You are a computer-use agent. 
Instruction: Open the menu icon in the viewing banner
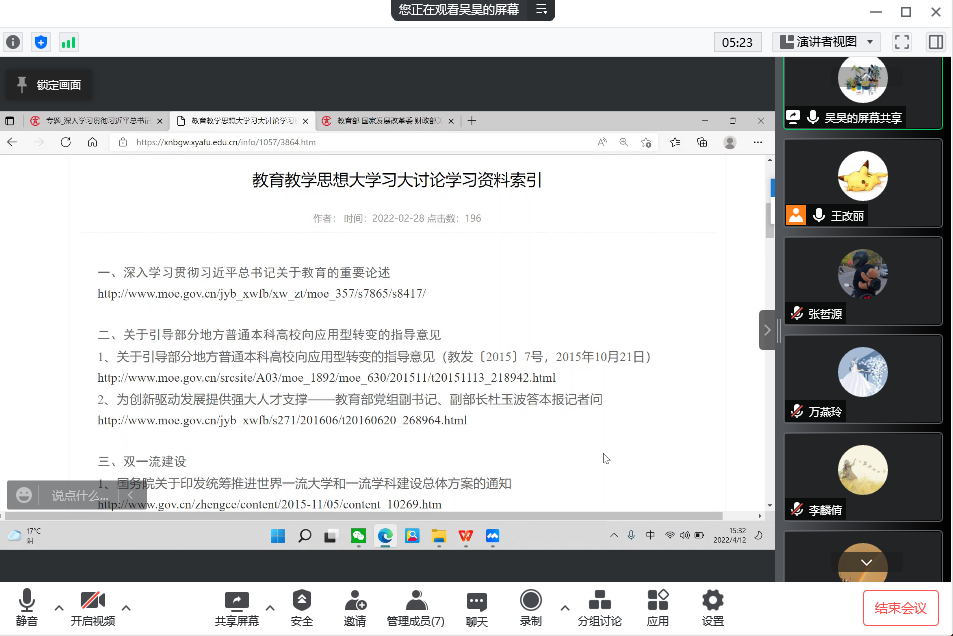(541, 10)
